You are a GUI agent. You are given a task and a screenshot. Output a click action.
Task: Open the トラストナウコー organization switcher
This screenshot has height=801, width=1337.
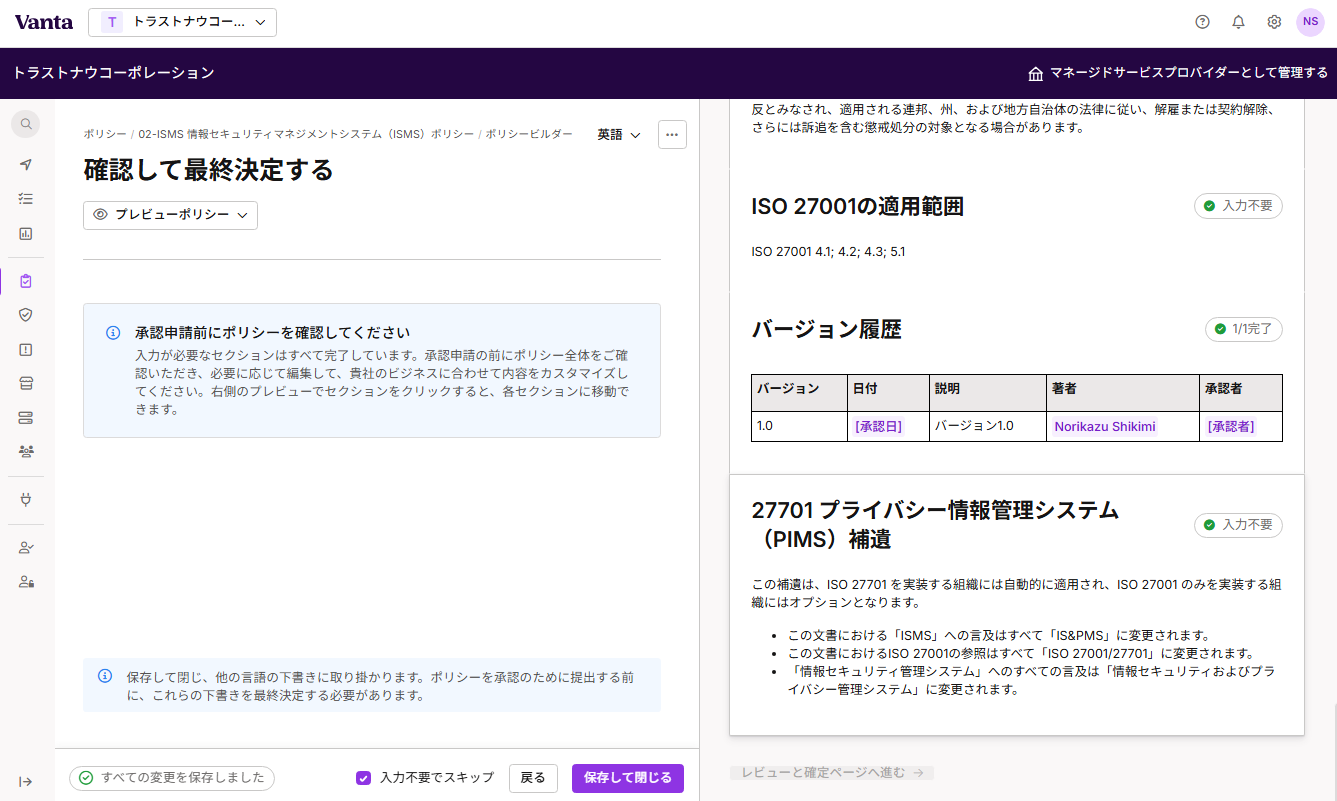tap(182, 22)
